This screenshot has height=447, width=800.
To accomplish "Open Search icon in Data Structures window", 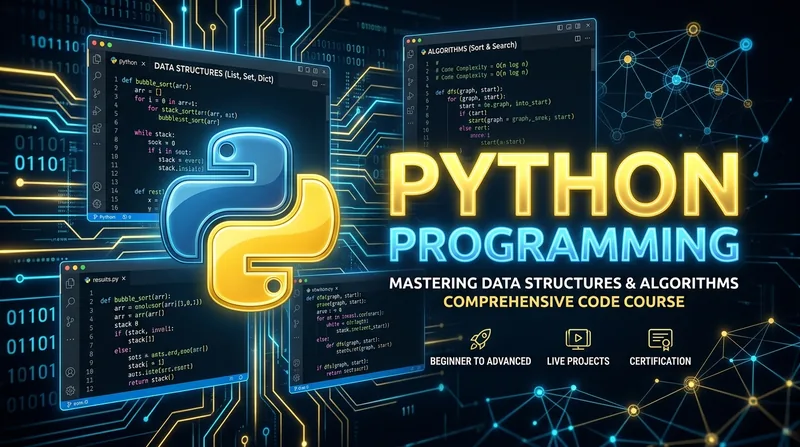I will tap(97, 76).
